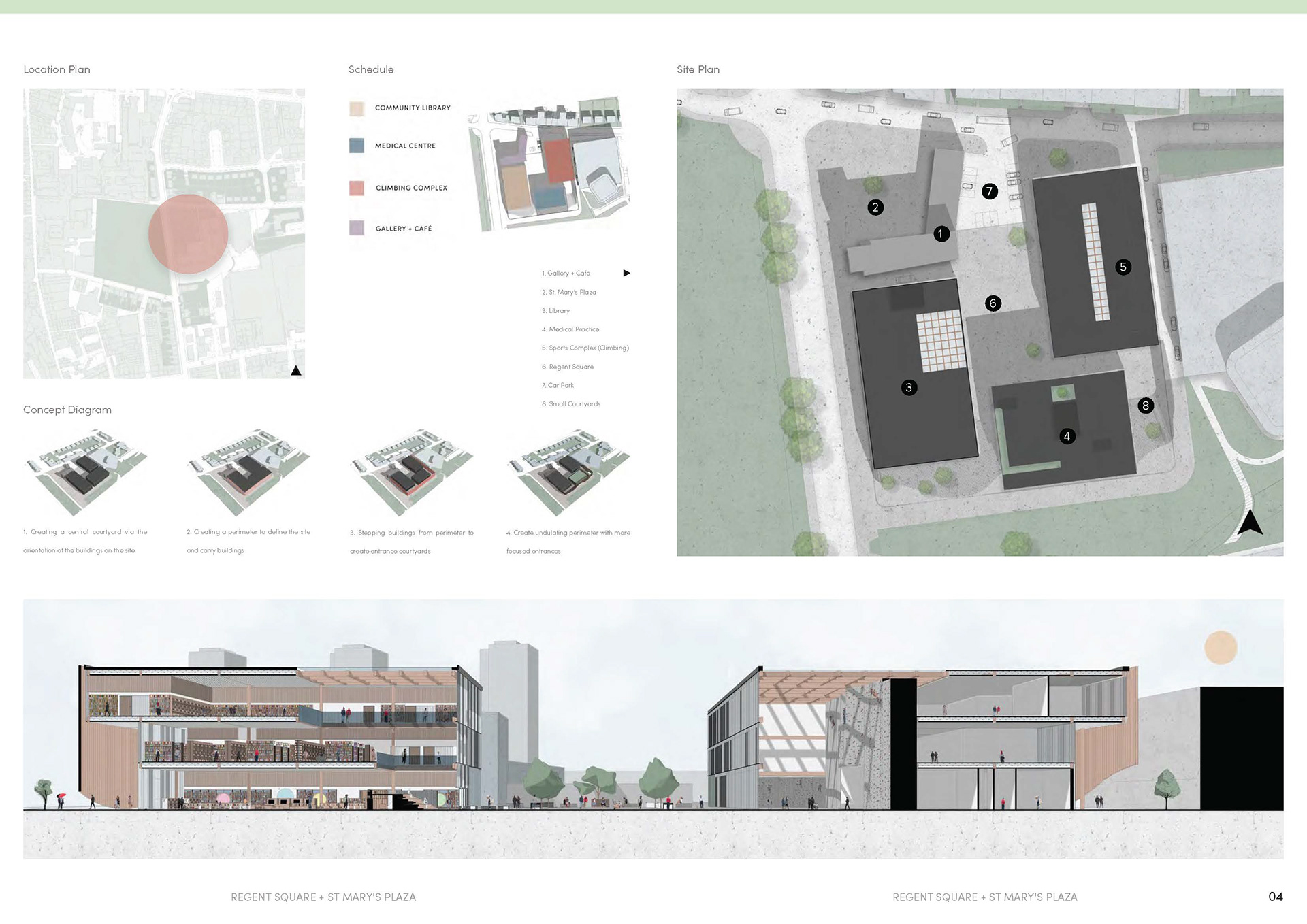The width and height of the screenshot is (1307, 924).
Task: Click site plan marker number 1
Action: tap(941, 234)
